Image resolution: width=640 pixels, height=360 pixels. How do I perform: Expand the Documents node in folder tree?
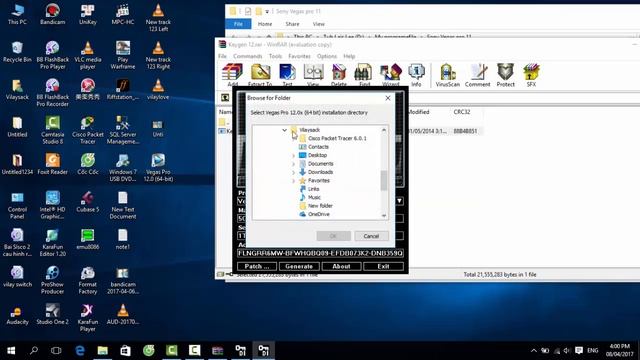(x=293, y=164)
